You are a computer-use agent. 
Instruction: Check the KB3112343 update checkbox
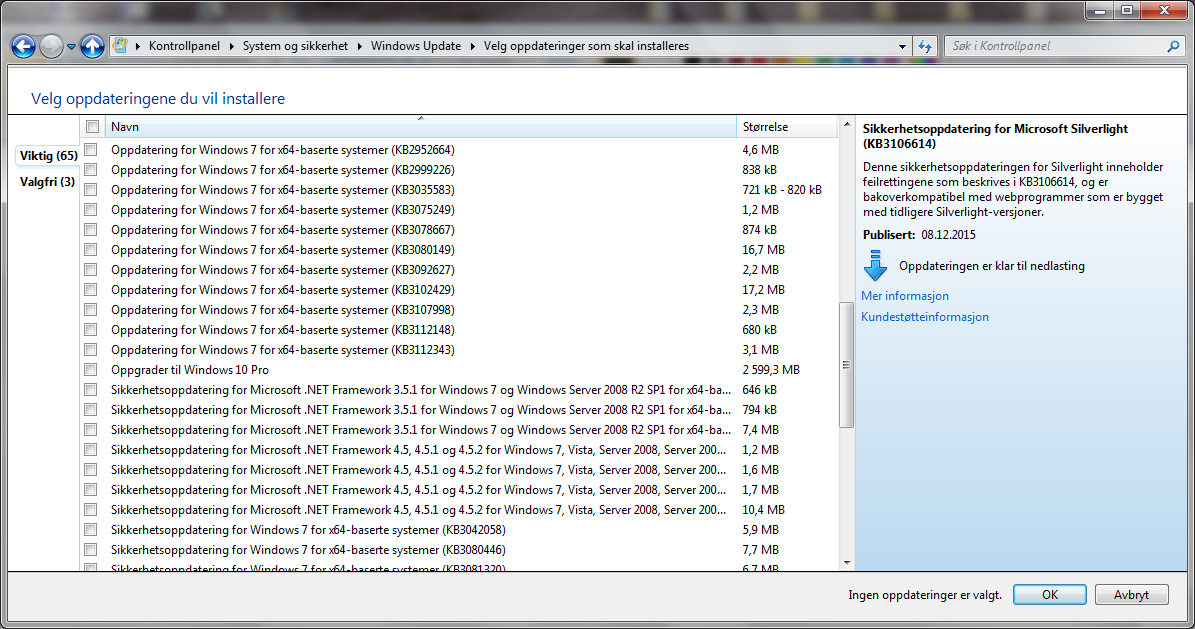[91, 349]
